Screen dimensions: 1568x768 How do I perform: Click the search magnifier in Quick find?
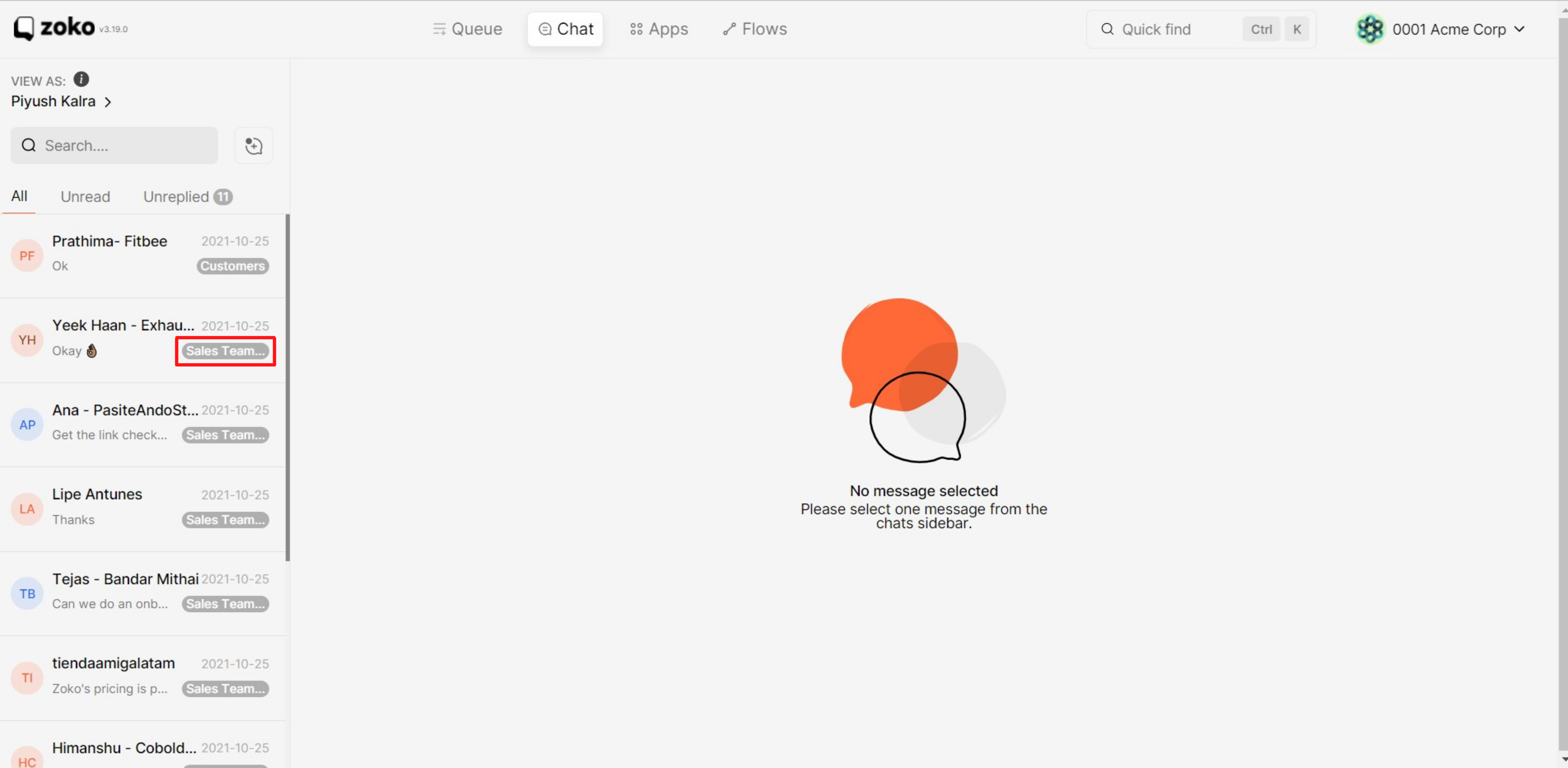pyautogui.click(x=1107, y=29)
